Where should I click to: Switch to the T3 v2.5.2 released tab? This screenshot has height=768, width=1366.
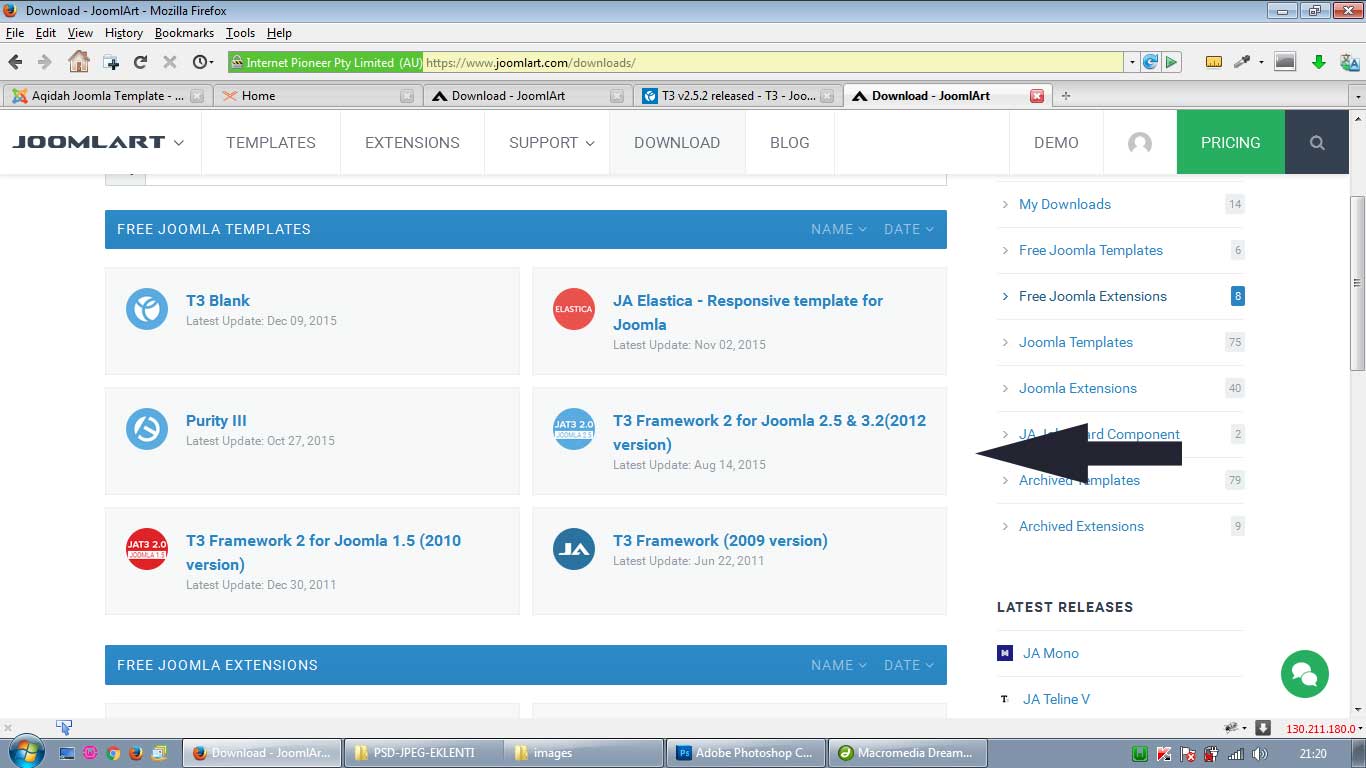tap(739, 96)
